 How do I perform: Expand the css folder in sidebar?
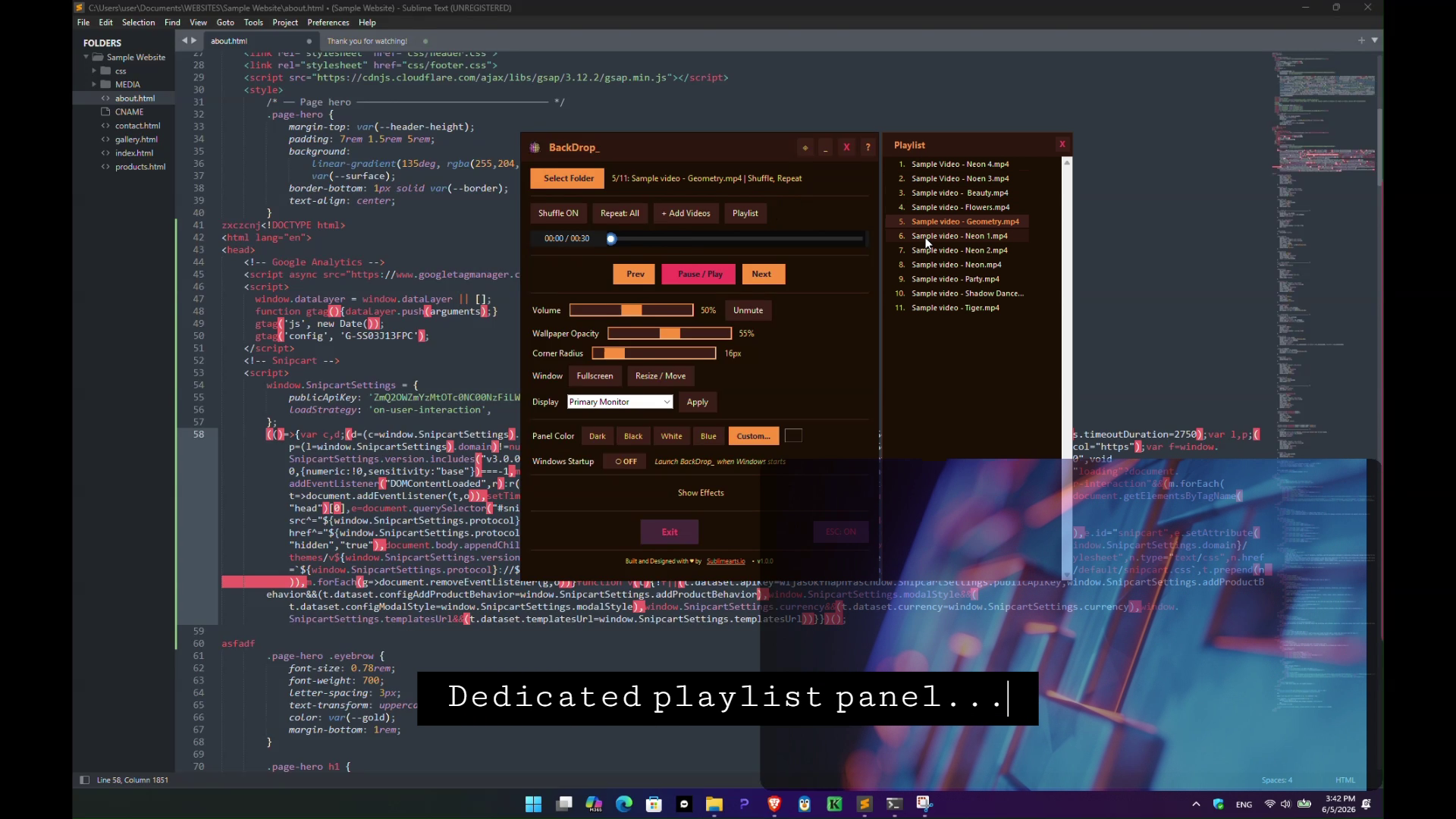click(x=94, y=71)
